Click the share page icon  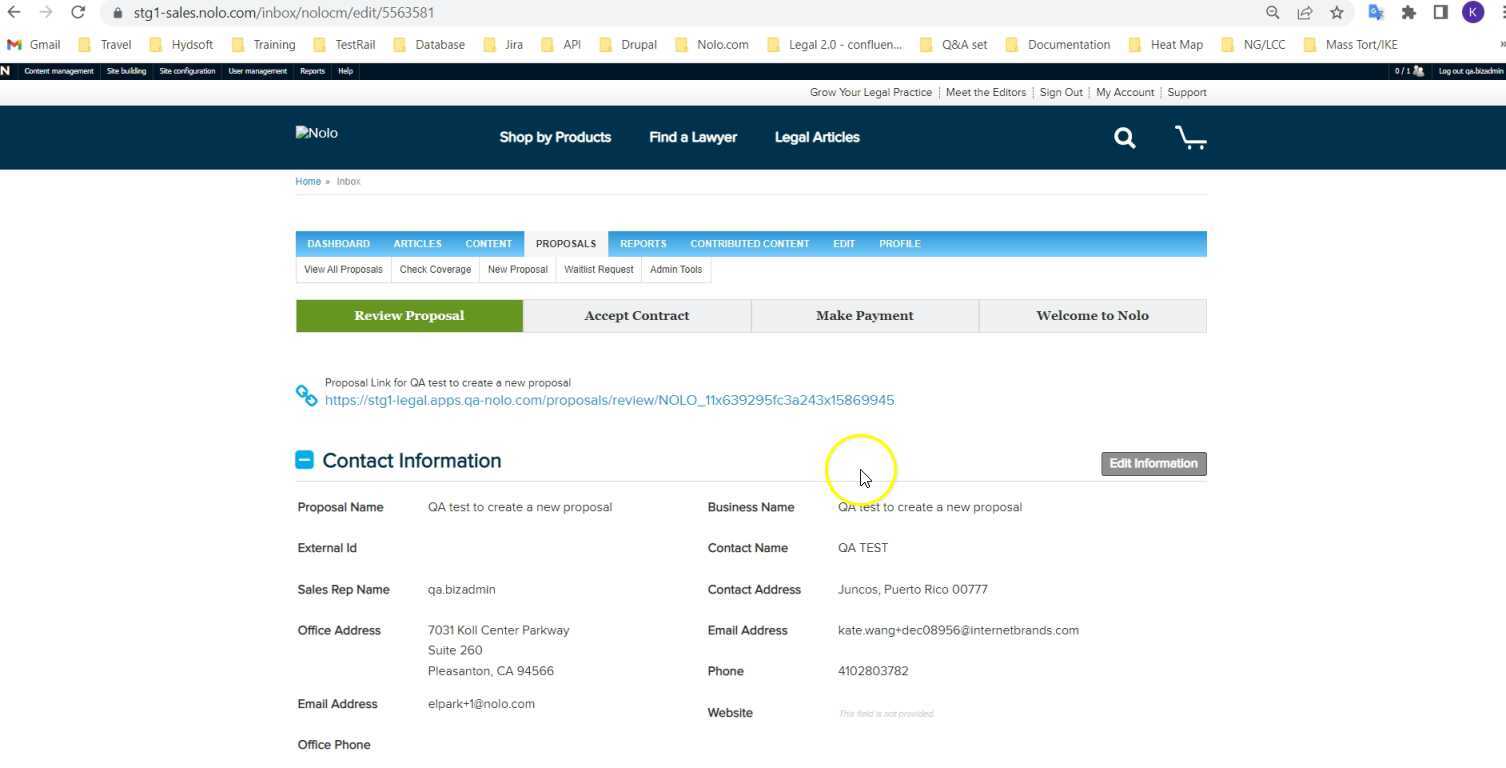(1305, 13)
